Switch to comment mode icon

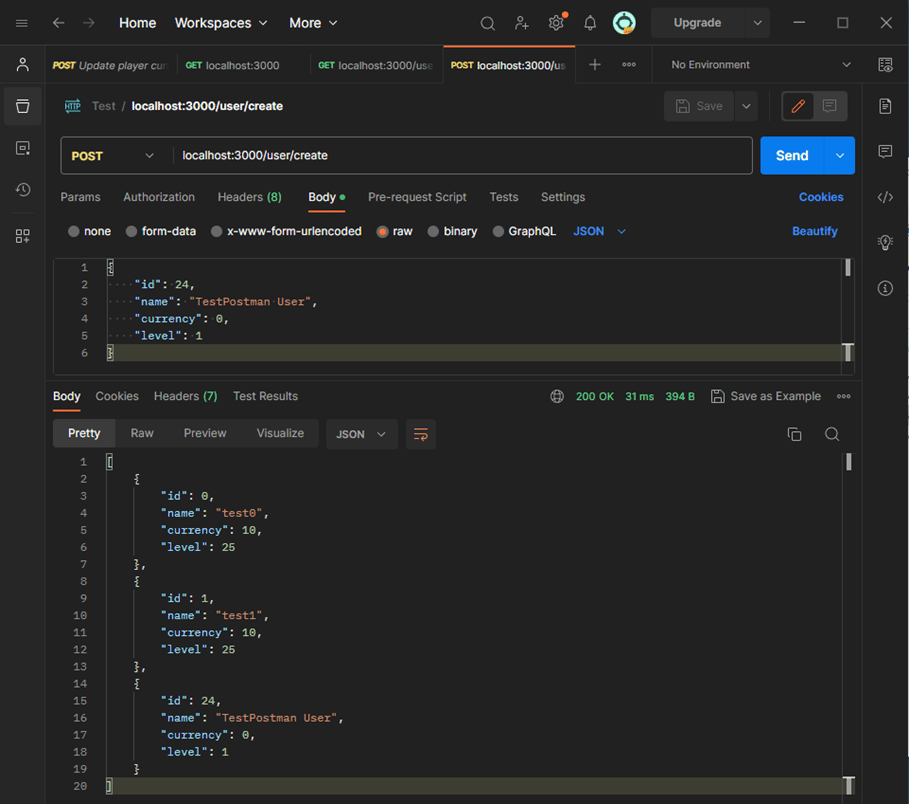pyautogui.click(x=830, y=106)
